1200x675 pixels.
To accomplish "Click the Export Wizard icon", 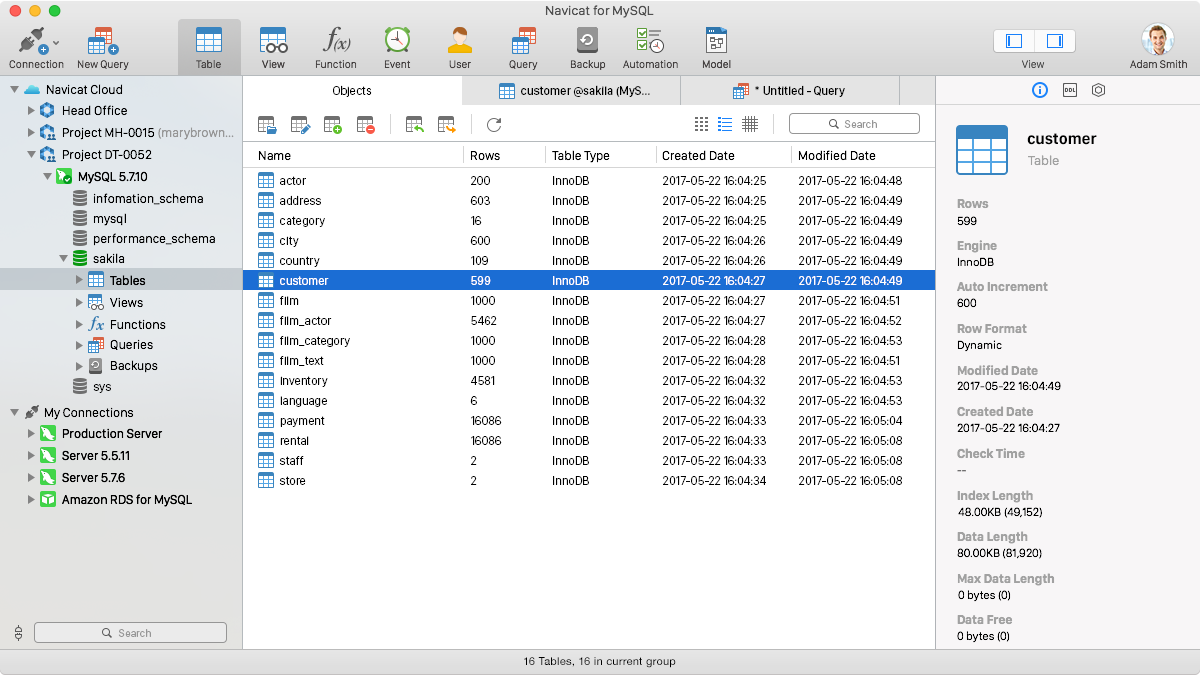I will [447, 125].
